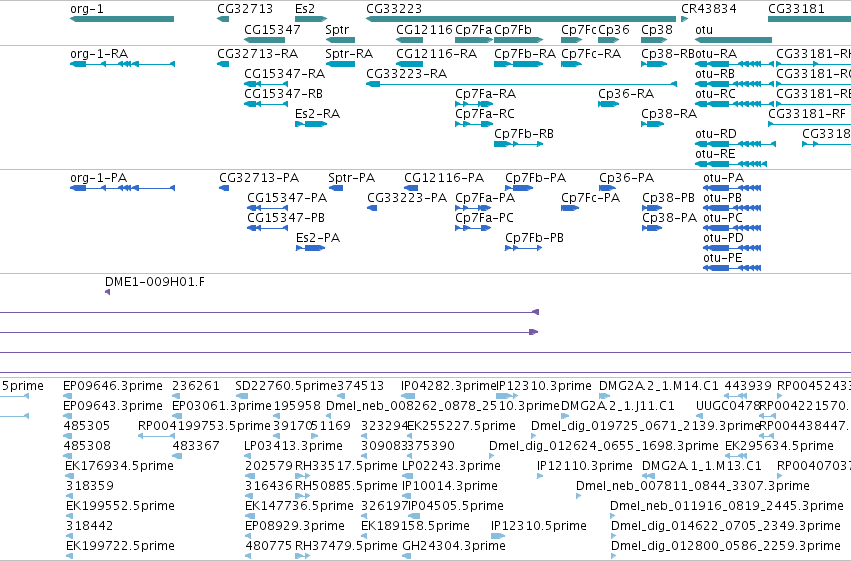Select the Cp7Fb-RA transcript
The width and height of the screenshot is (851, 561).
coord(518,64)
